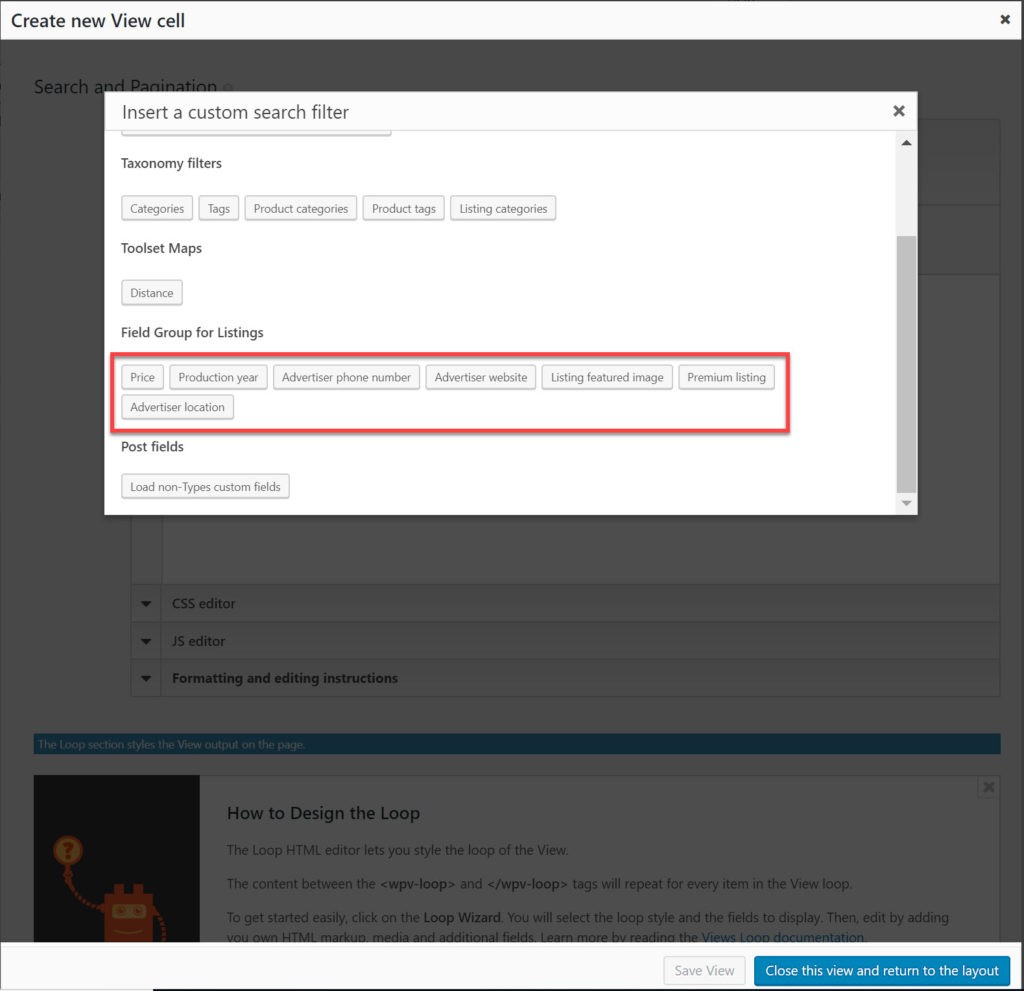Pick the Listing categories filter
The image size is (1024, 991).
point(503,208)
